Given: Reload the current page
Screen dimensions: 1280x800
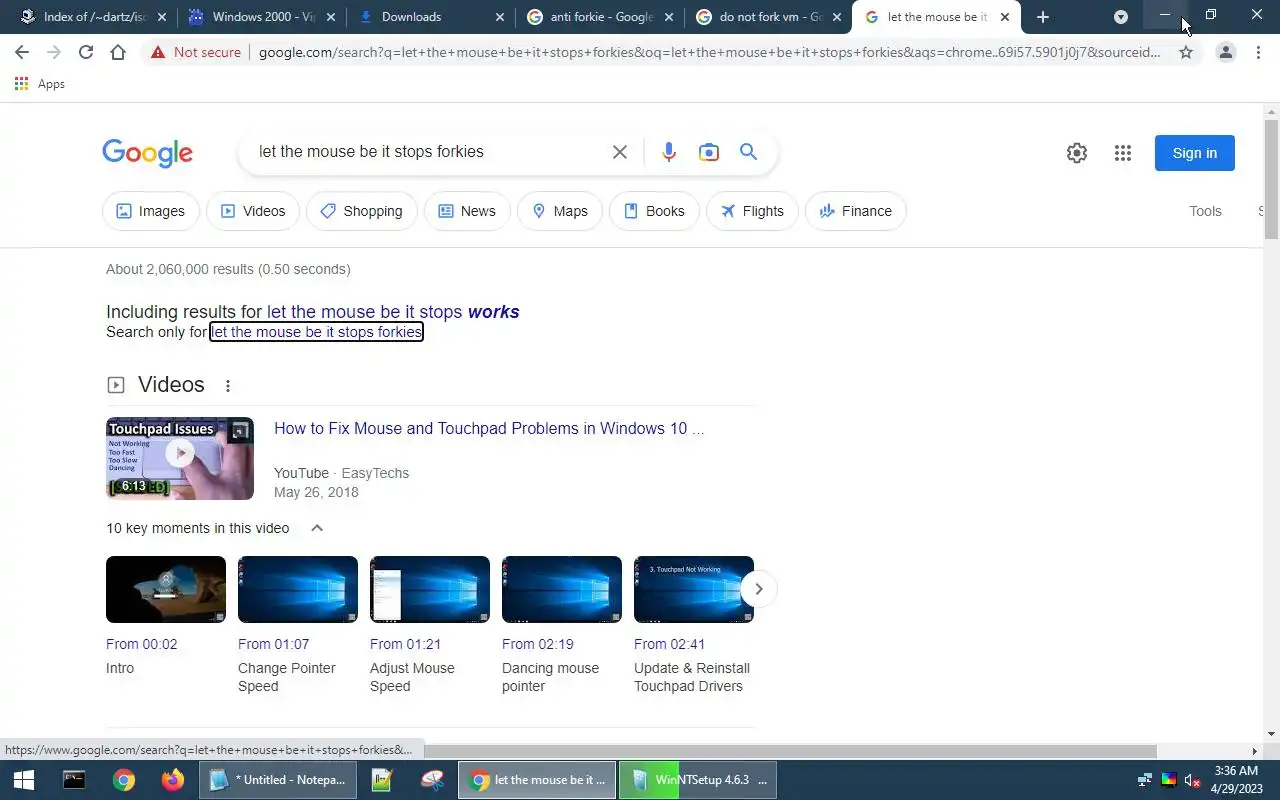Looking at the screenshot, I should tap(86, 52).
